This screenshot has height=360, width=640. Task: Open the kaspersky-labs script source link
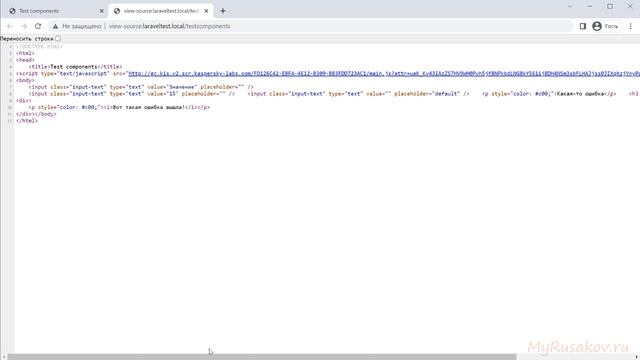pyautogui.click(x=384, y=73)
